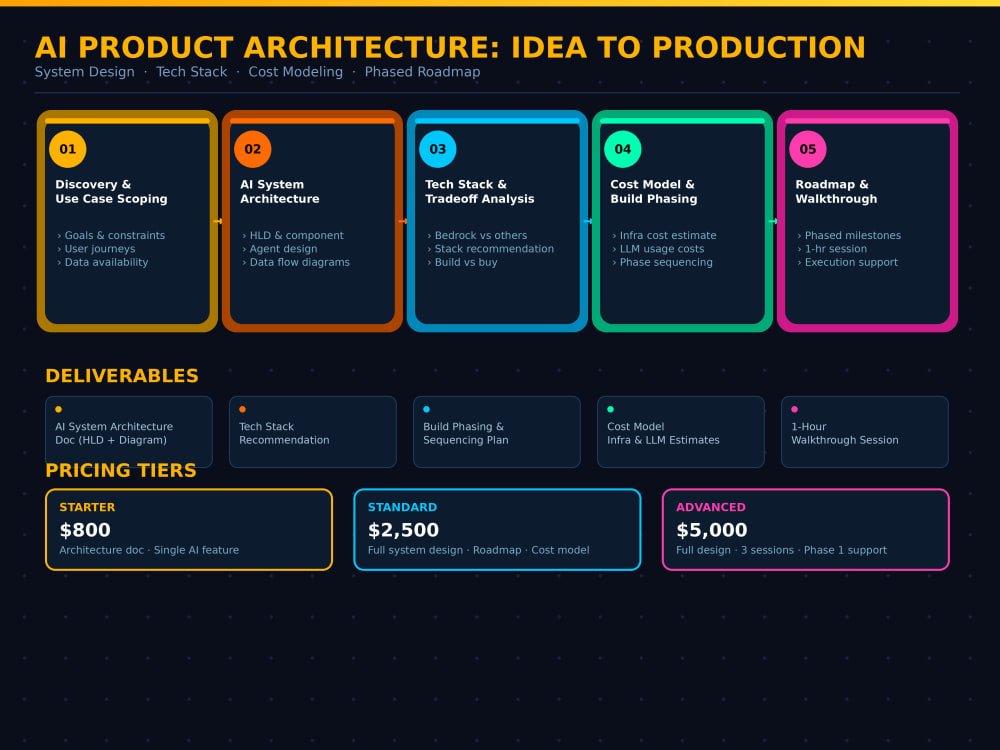Click the blue 03 step badge
This screenshot has width=1000, height=750.
click(x=438, y=149)
